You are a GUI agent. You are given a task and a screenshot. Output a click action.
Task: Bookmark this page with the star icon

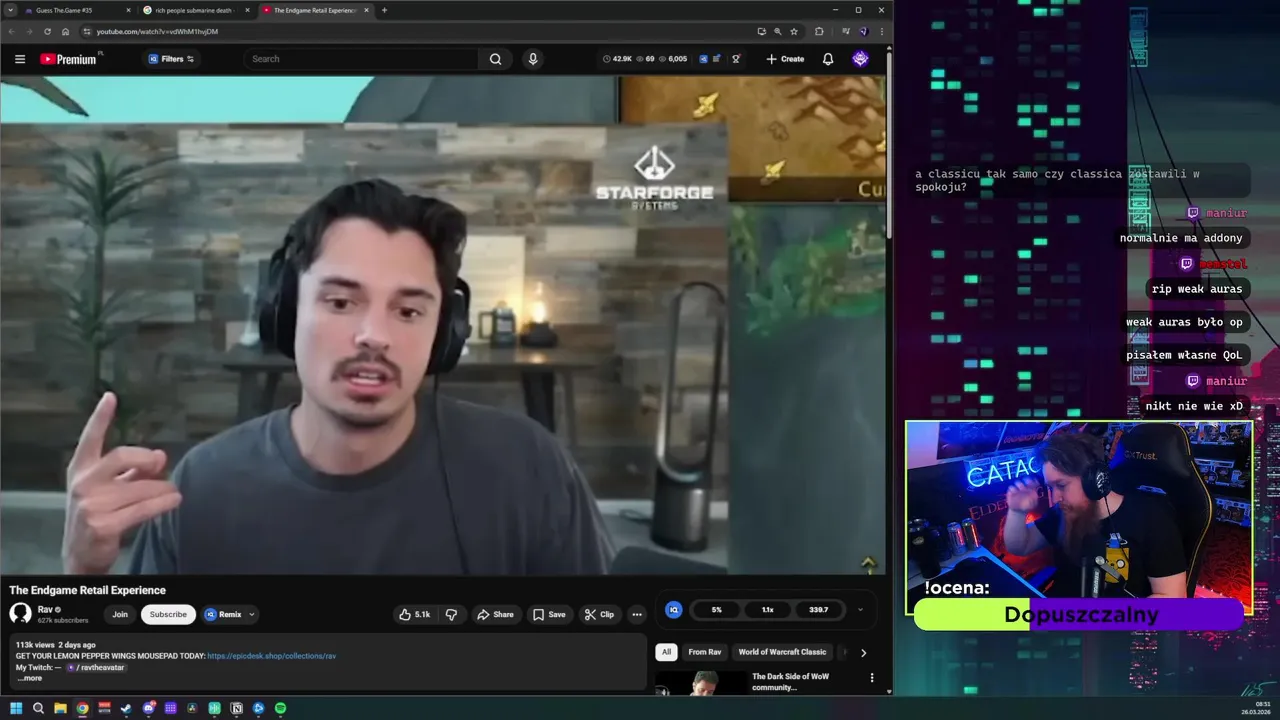(793, 31)
